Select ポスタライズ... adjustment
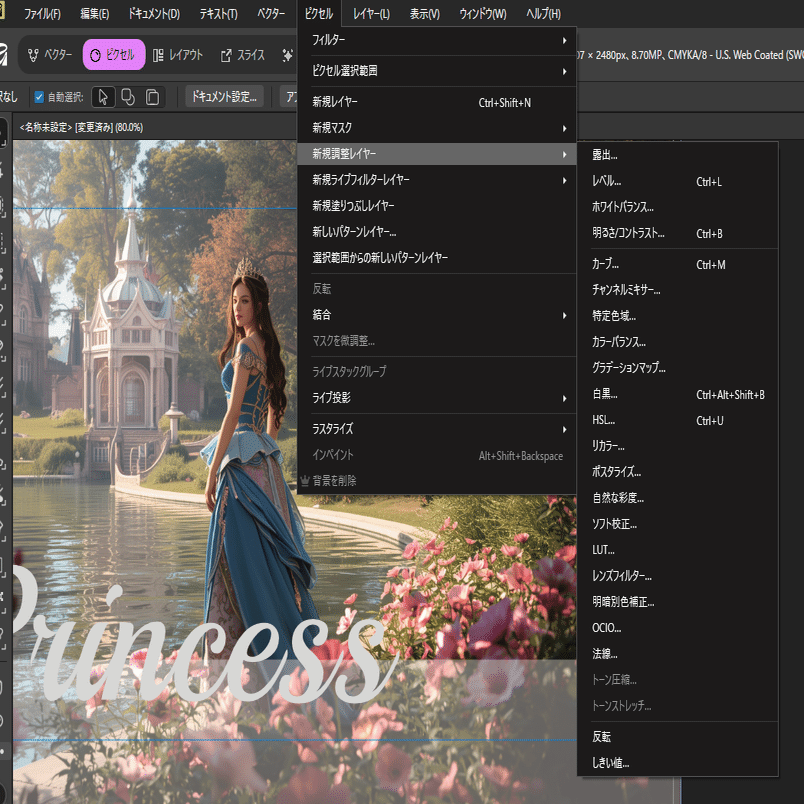The width and height of the screenshot is (804, 804). tap(678, 472)
